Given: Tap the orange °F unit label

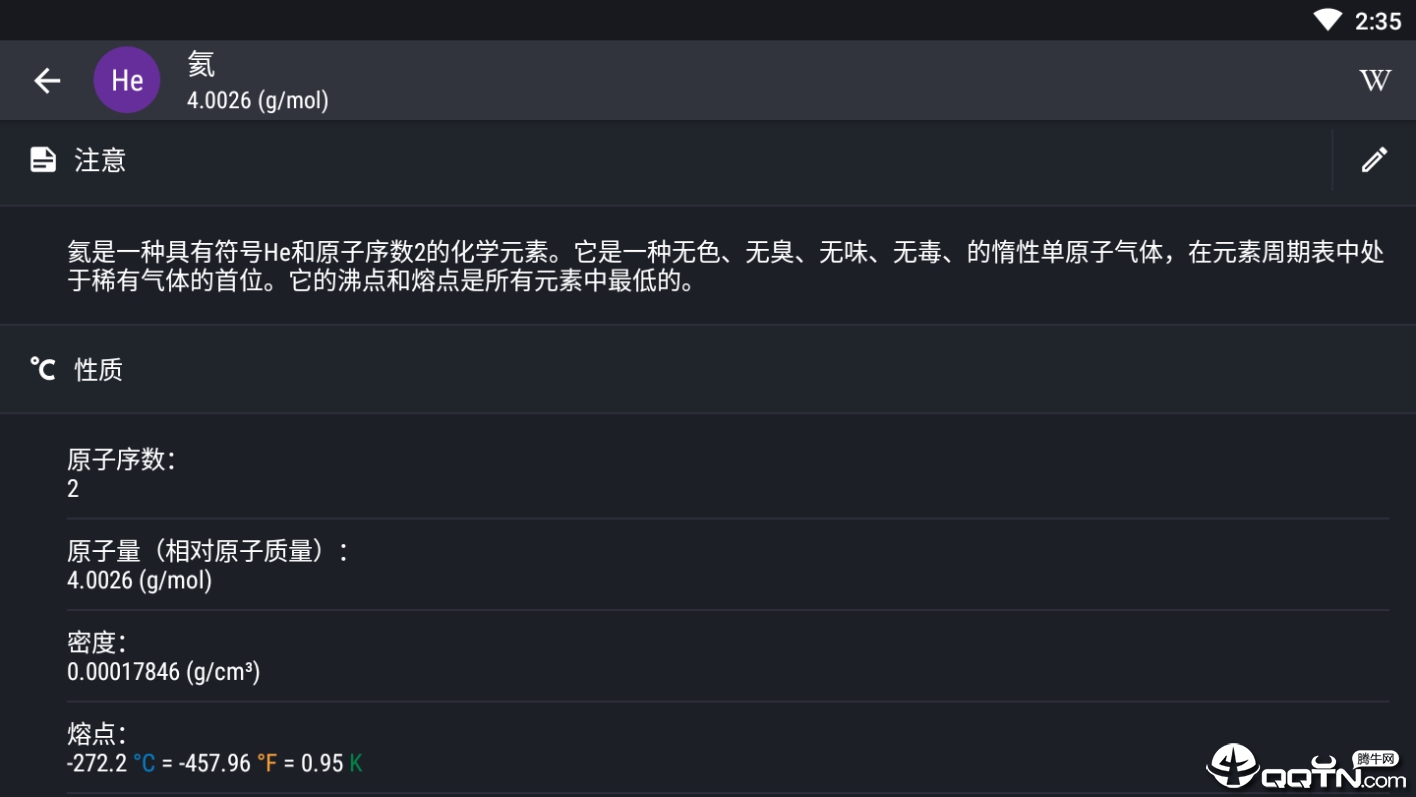Looking at the screenshot, I should 266,764.
